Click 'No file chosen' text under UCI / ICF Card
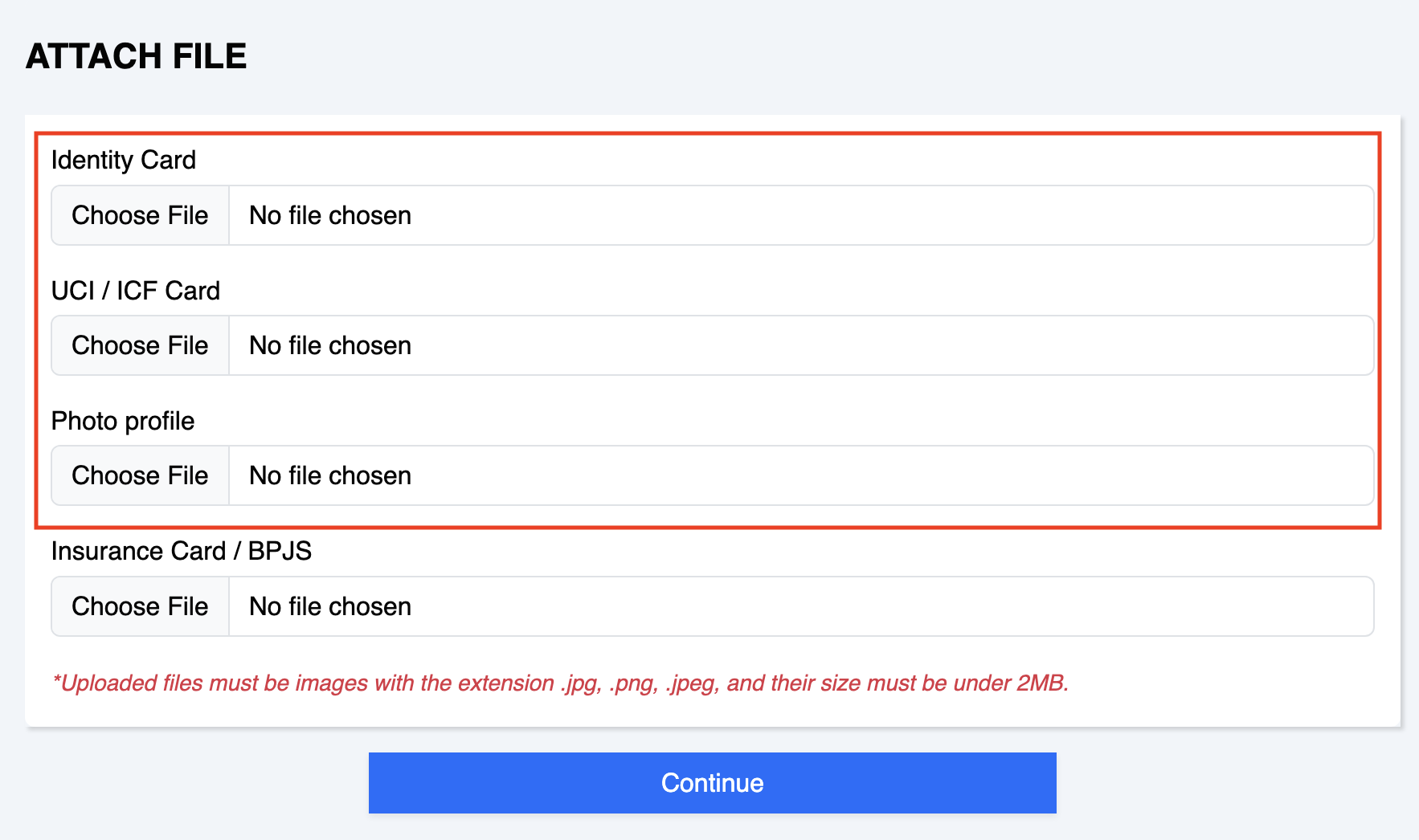 330,345
